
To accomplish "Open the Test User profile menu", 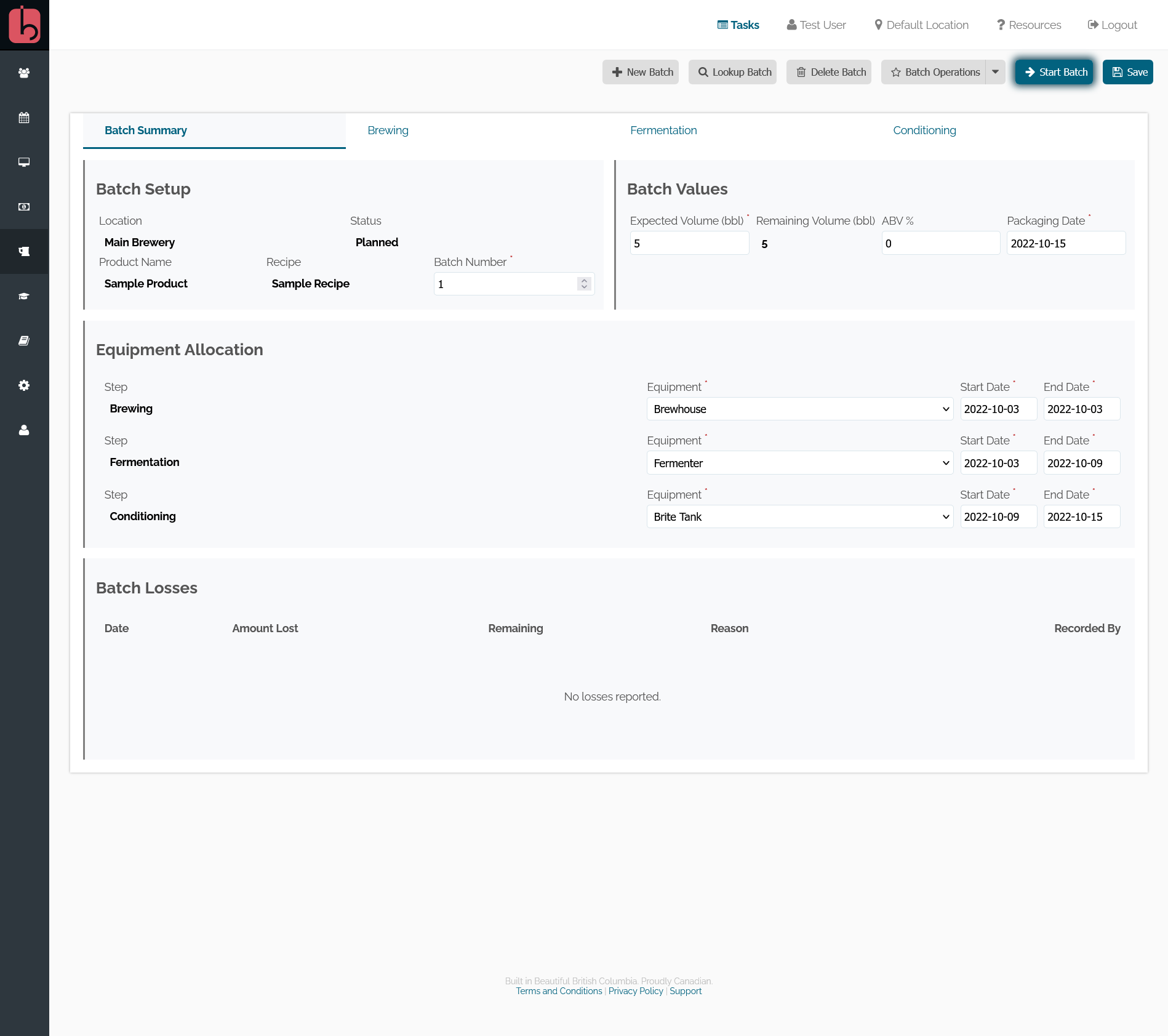I will [x=816, y=25].
